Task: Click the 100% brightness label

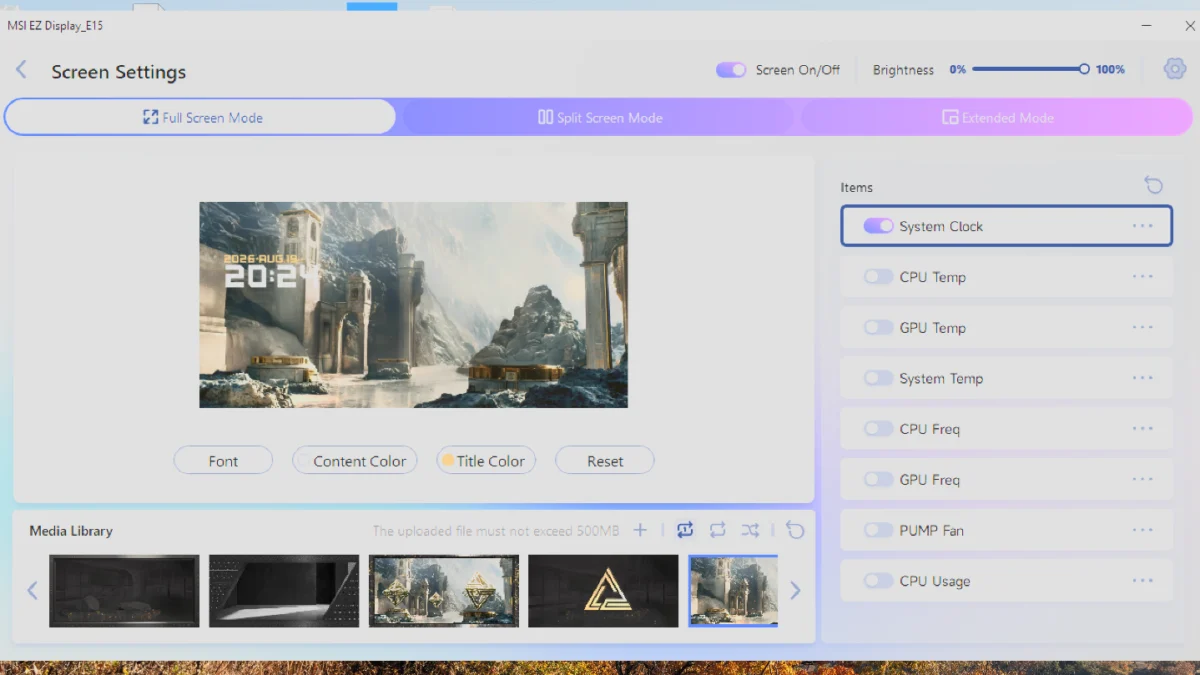Action: [x=1110, y=70]
